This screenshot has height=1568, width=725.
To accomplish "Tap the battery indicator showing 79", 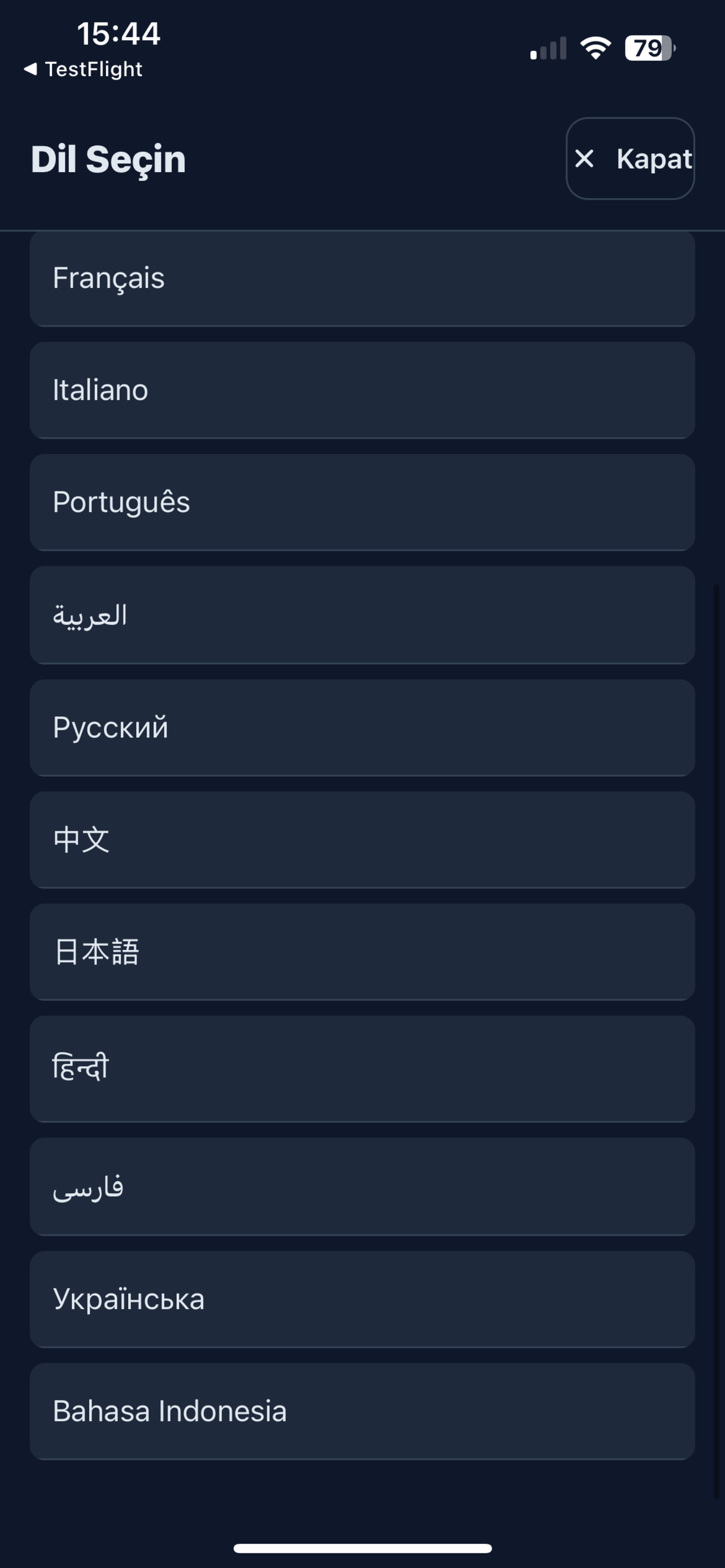I will click(x=649, y=48).
